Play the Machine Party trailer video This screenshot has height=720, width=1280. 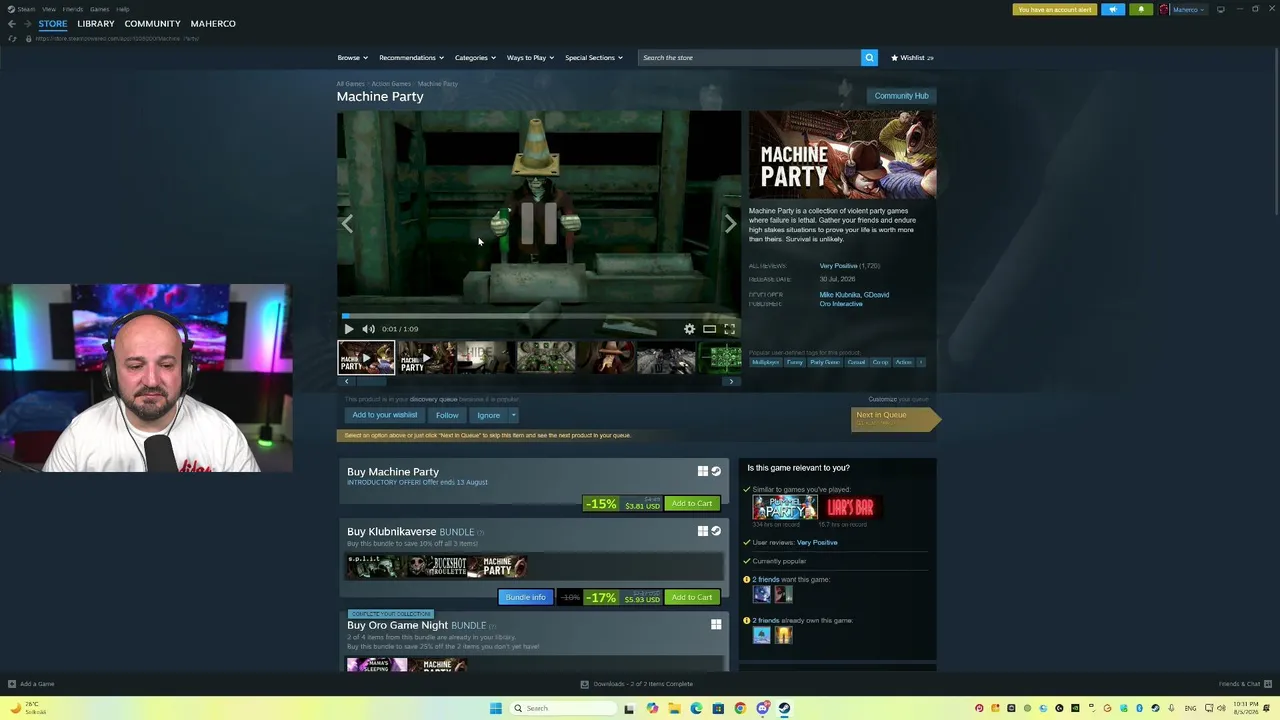click(x=348, y=329)
